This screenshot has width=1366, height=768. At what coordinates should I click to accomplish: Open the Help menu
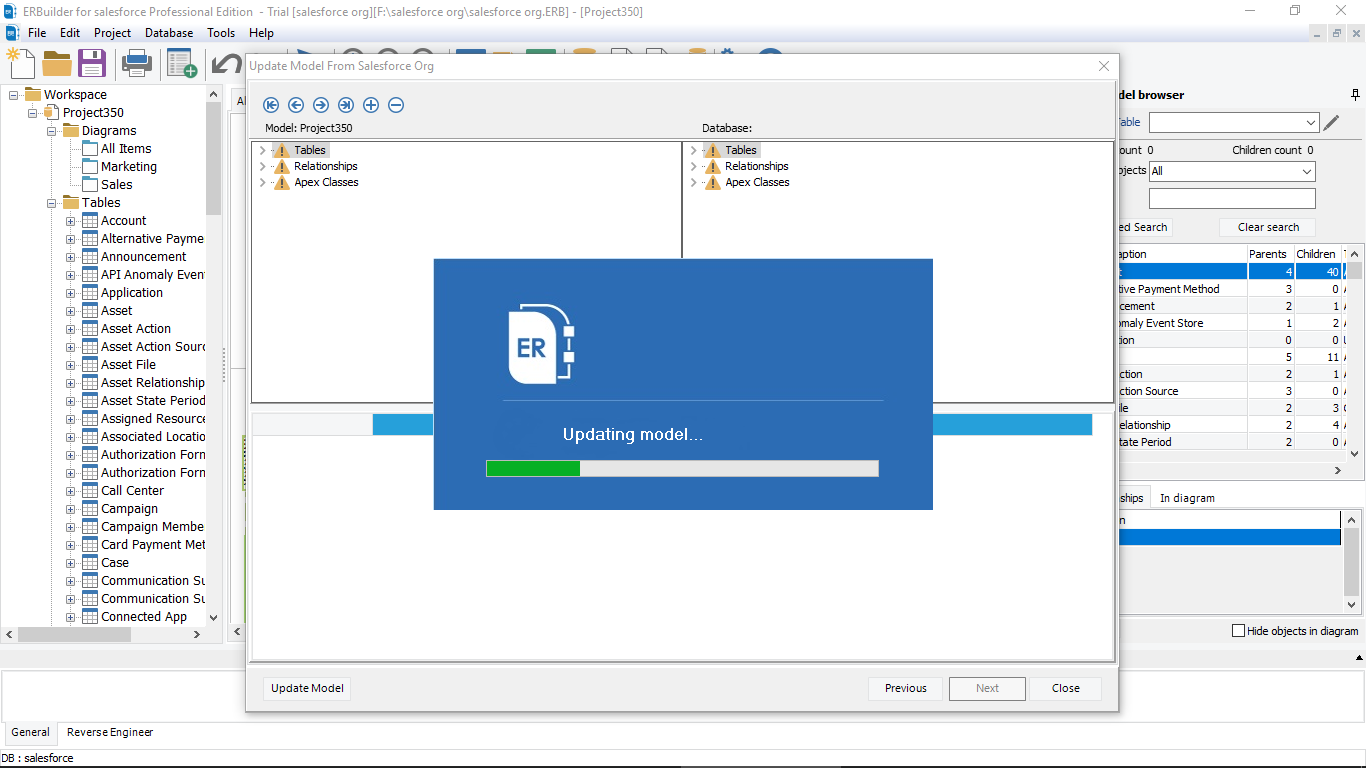coord(261,33)
